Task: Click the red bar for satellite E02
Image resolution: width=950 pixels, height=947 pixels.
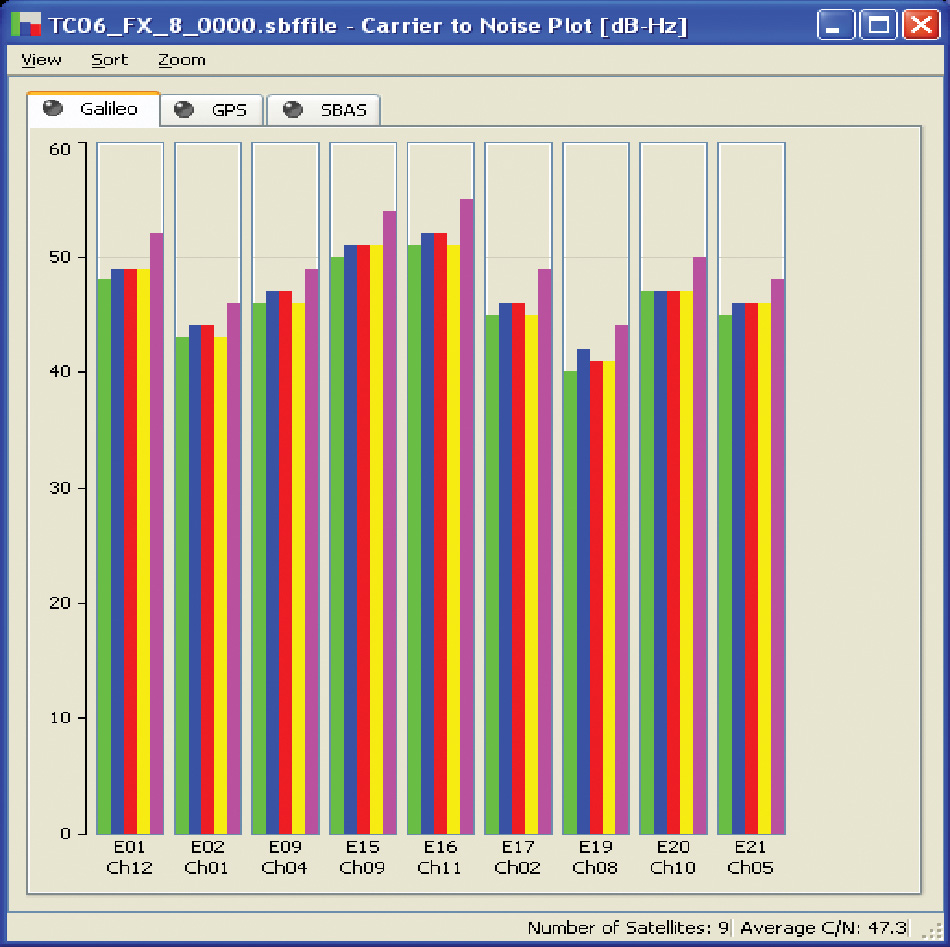Action: [x=208, y=580]
